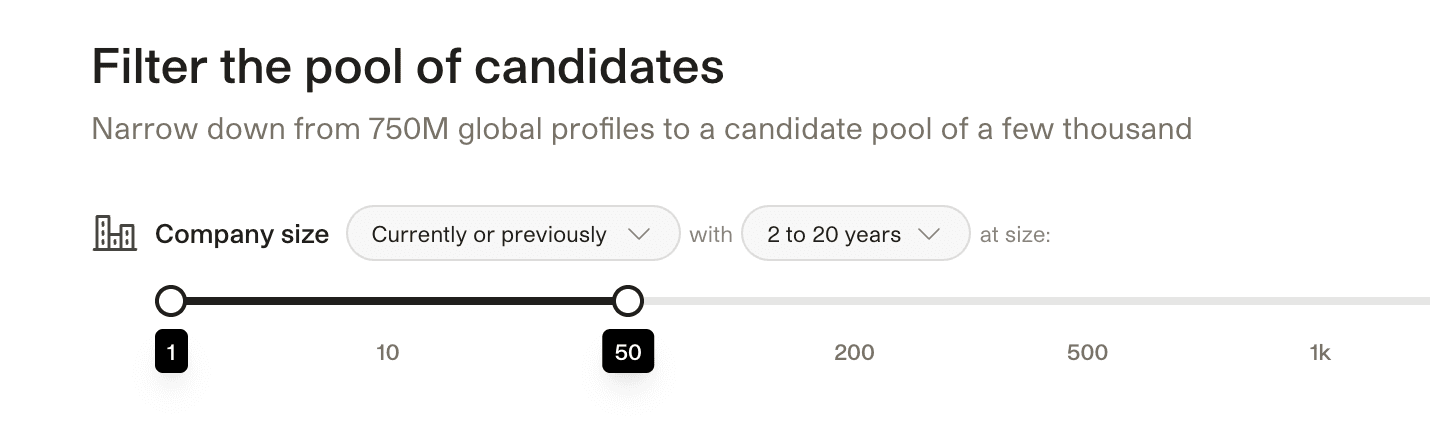
Task: Click the black '1' value badge
Action: coord(171,352)
